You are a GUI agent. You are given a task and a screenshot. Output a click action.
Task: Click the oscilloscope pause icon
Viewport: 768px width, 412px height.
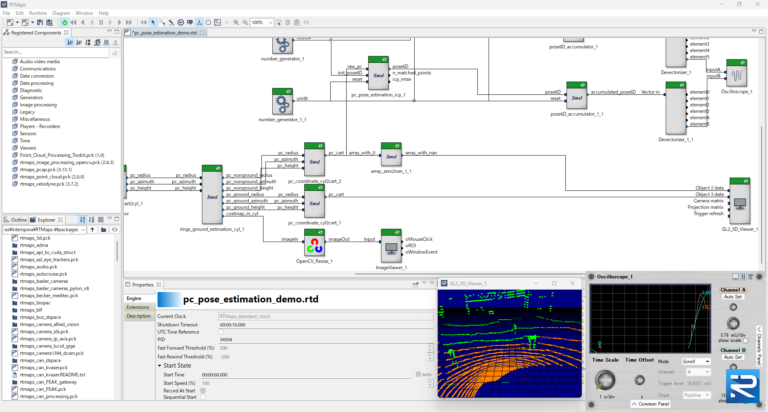click(743, 277)
